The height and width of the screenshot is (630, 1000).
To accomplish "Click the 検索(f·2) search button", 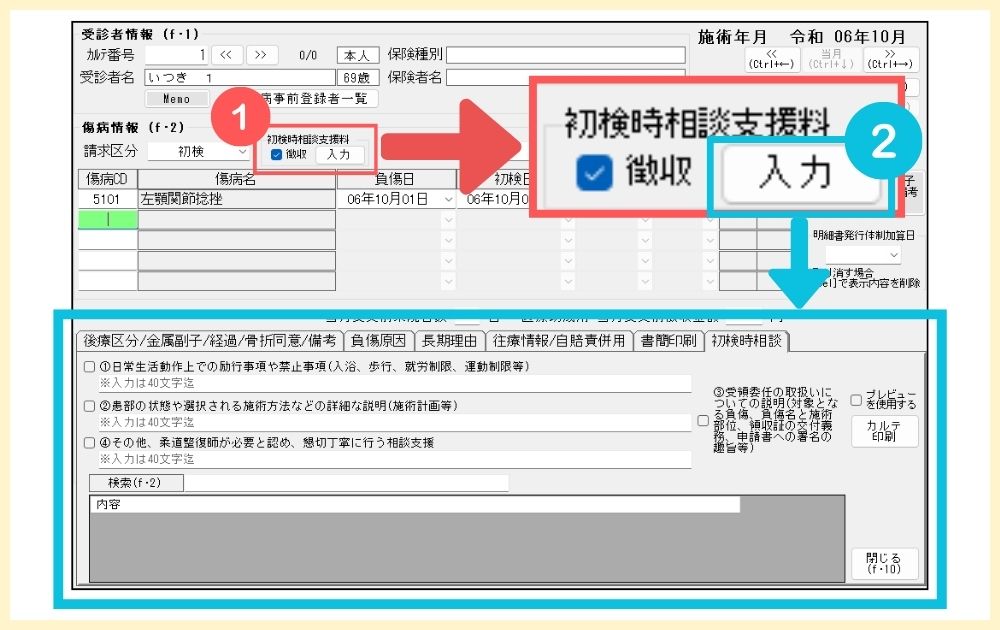I will [134, 484].
